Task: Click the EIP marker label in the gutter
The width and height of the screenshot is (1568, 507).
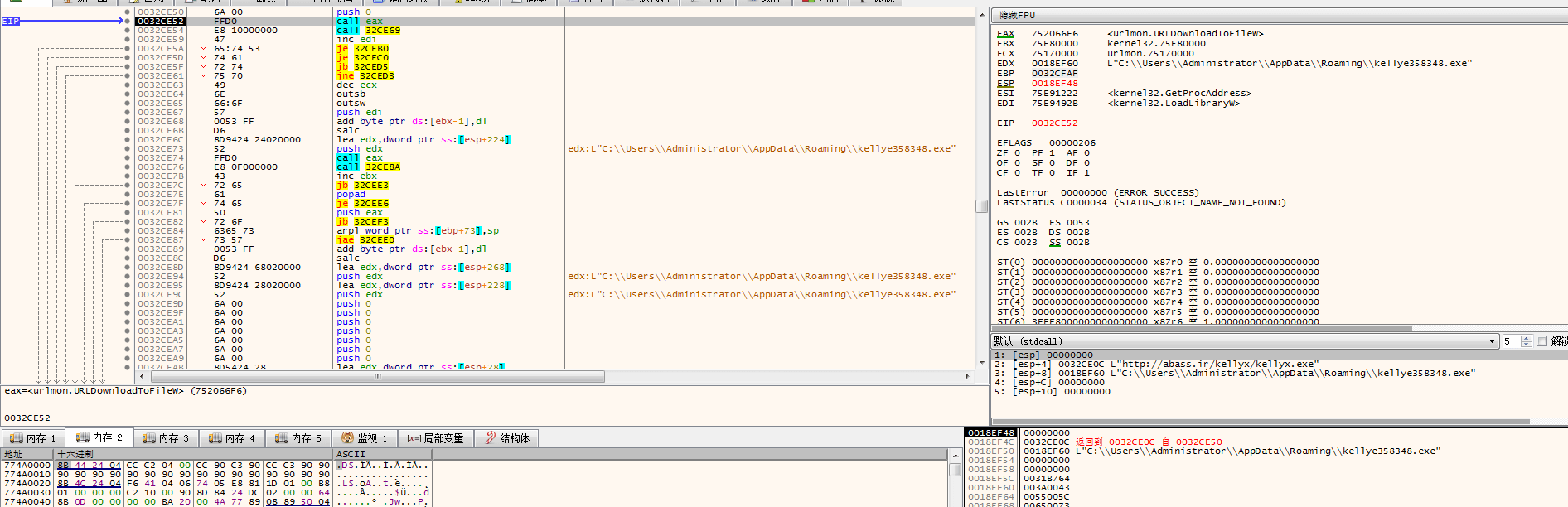Action: (x=10, y=21)
